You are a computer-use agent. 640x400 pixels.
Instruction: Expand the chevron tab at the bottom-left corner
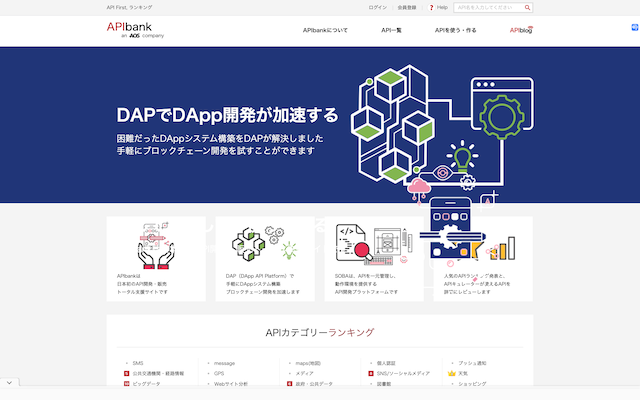click(x=9, y=383)
